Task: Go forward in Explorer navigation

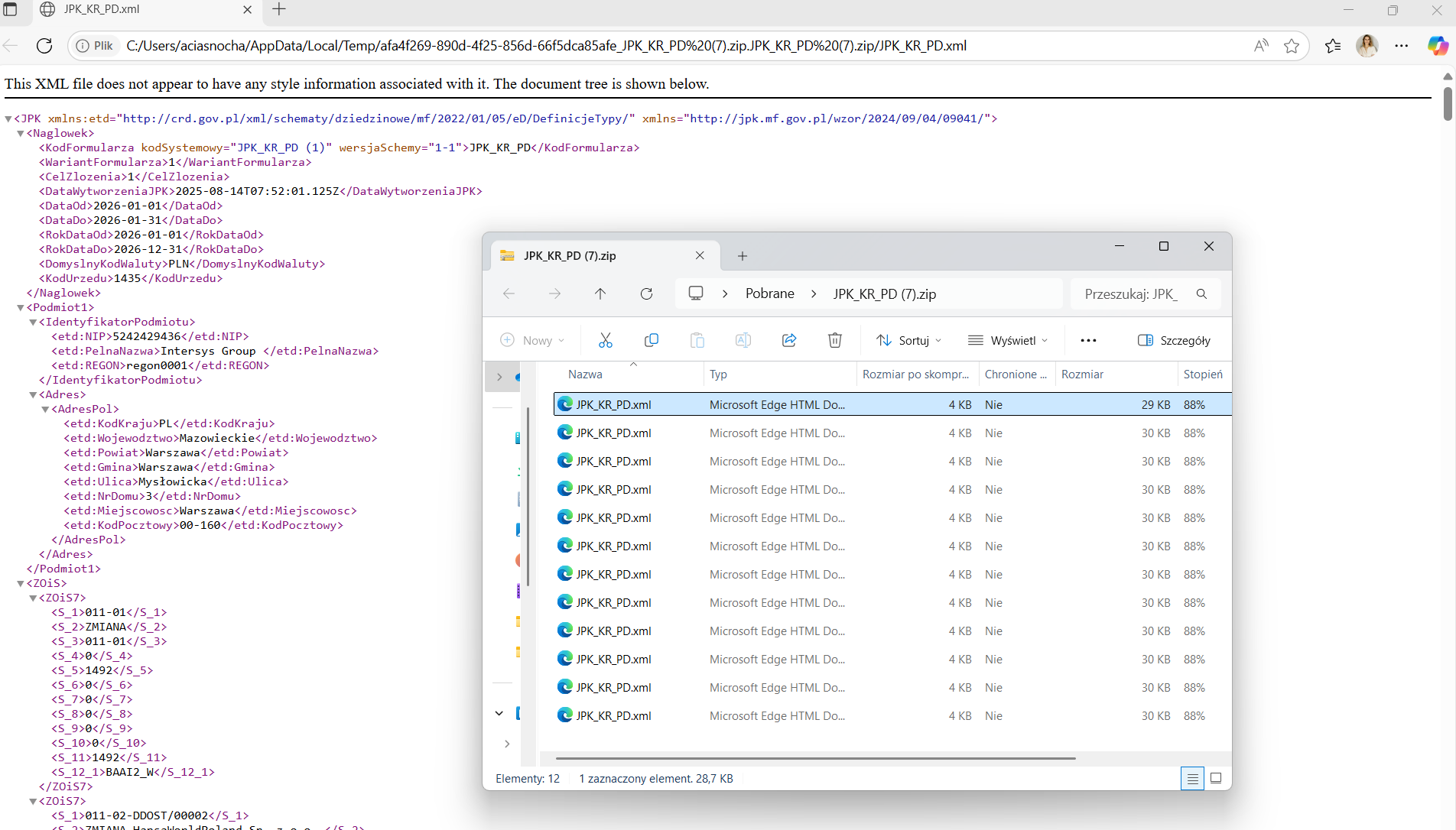Action: click(x=554, y=293)
